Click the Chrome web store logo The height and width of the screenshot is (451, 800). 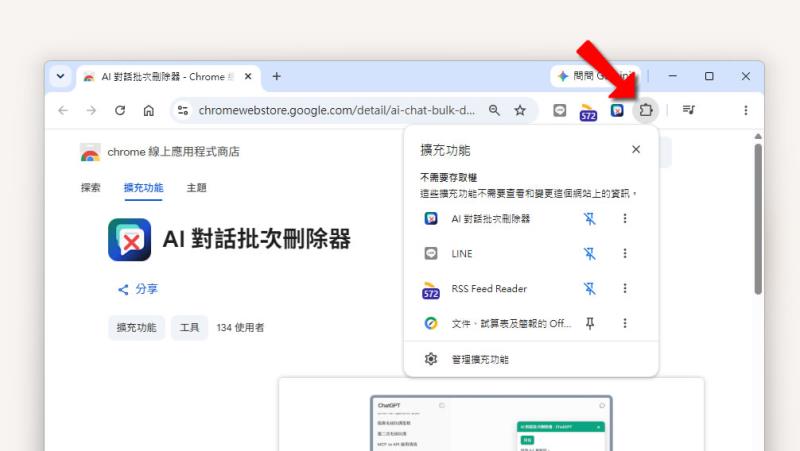tap(90, 152)
